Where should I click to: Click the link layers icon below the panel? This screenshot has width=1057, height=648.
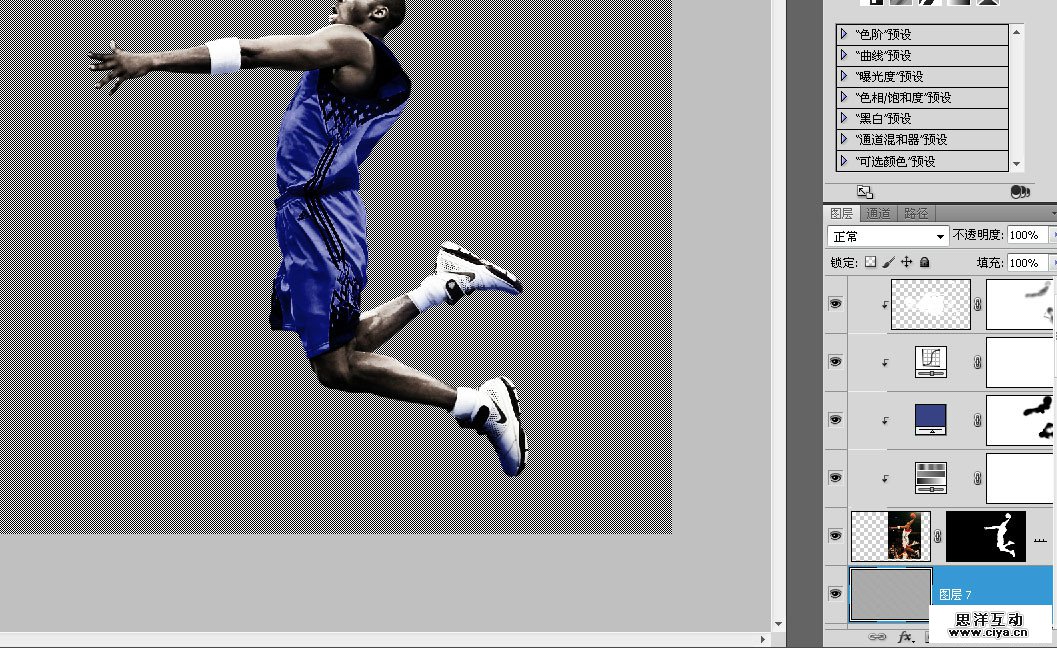(x=876, y=636)
